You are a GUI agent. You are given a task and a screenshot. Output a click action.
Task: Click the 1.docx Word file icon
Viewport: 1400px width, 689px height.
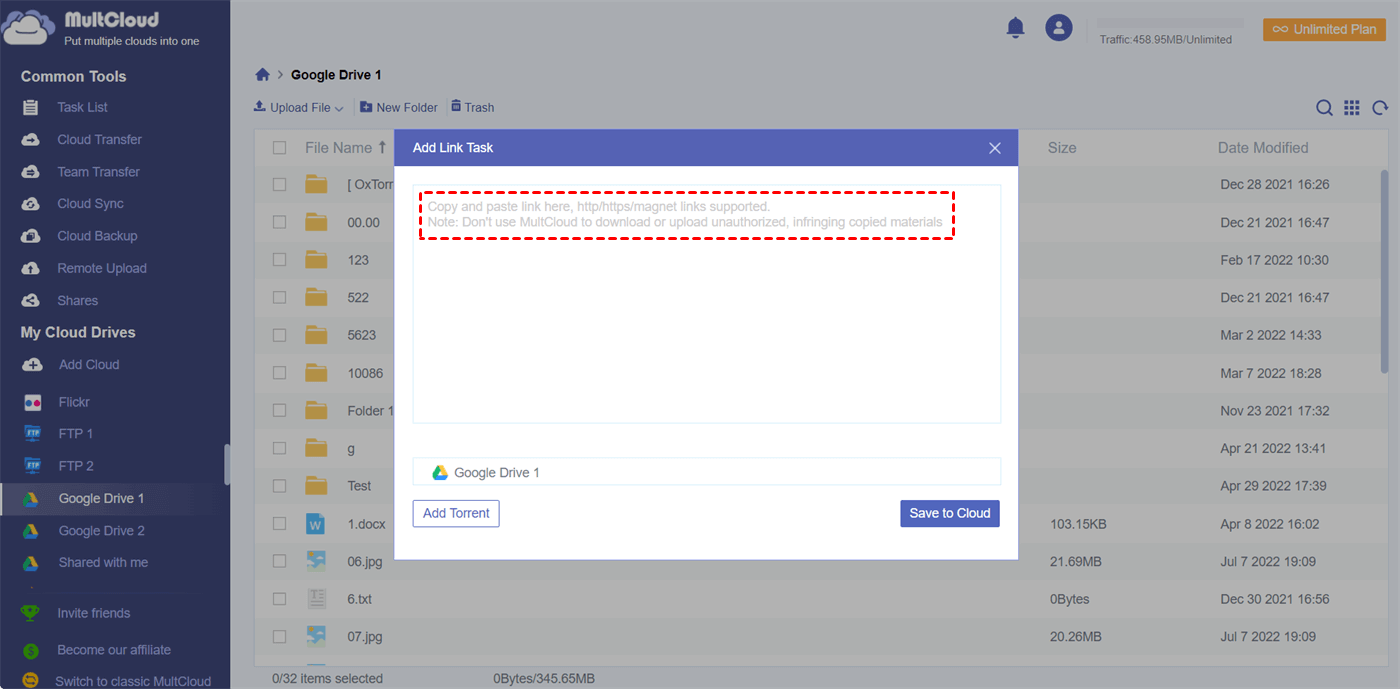click(x=316, y=523)
